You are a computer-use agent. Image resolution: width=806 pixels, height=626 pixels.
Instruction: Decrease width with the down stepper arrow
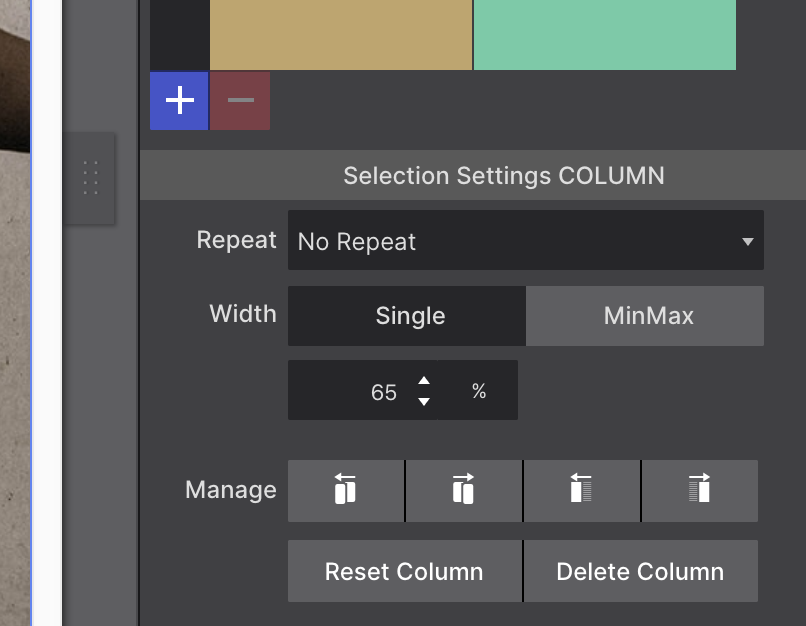(x=424, y=401)
